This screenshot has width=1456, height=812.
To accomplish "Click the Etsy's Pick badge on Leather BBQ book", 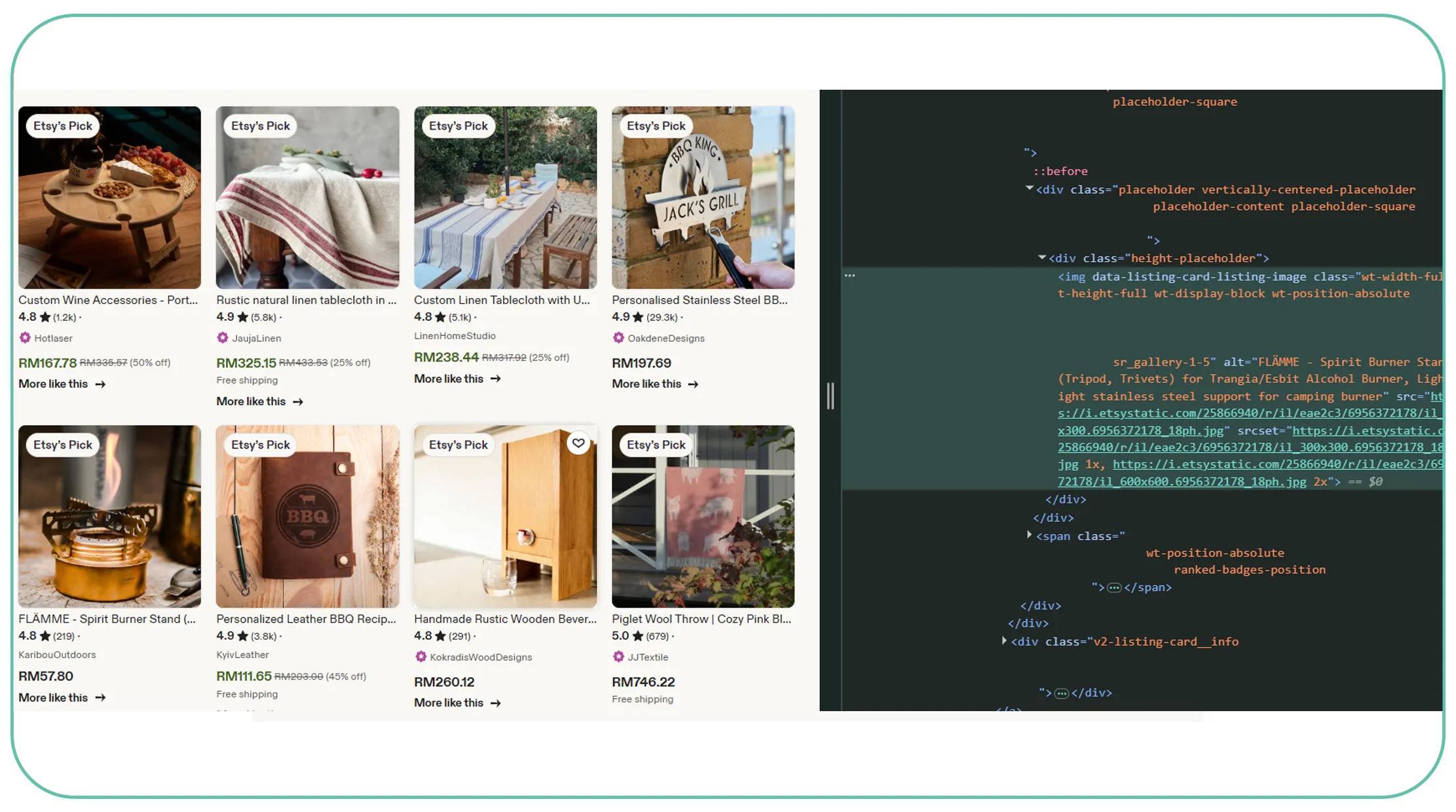I will pyautogui.click(x=260, y=445).
